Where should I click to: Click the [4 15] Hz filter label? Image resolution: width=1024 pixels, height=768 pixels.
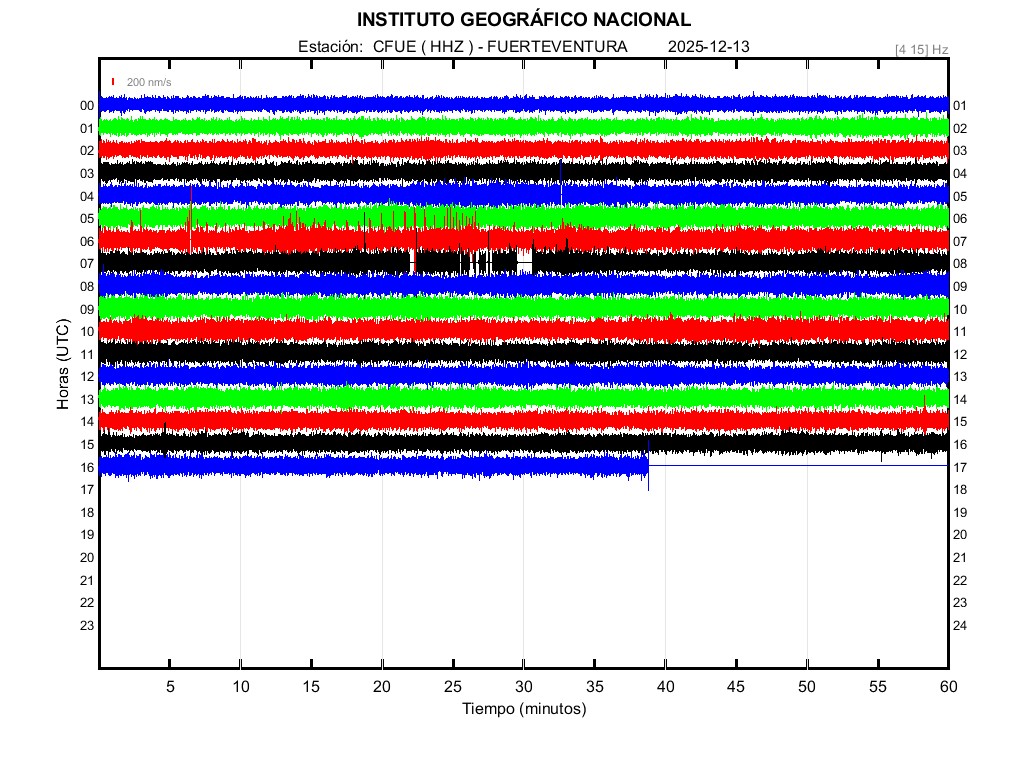(921, 49)
